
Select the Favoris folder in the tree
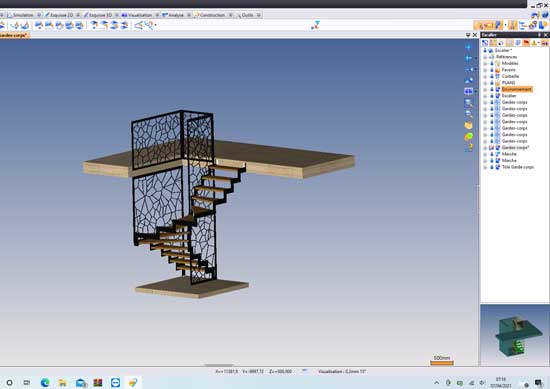coord(508,70)
